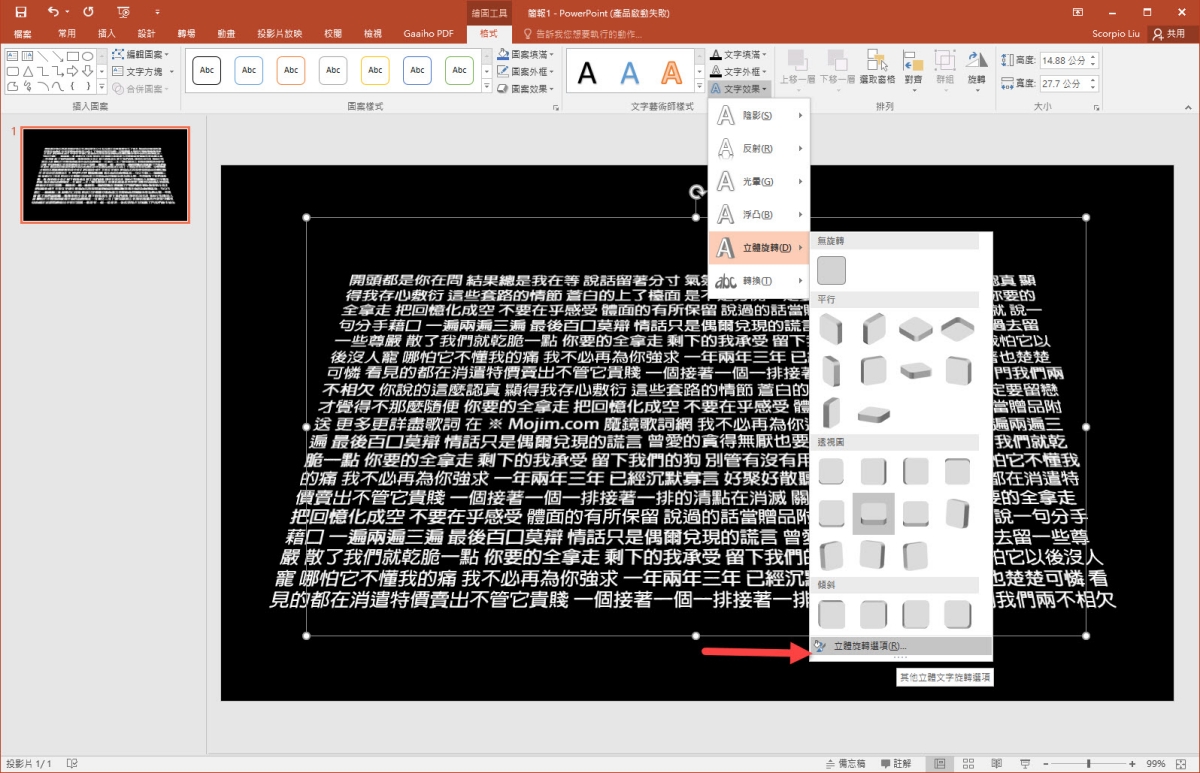Click 立體旋轉選項(R)... at menu bottom
The width and height of the screenshot is (1200, 773).
click(868, 646)
